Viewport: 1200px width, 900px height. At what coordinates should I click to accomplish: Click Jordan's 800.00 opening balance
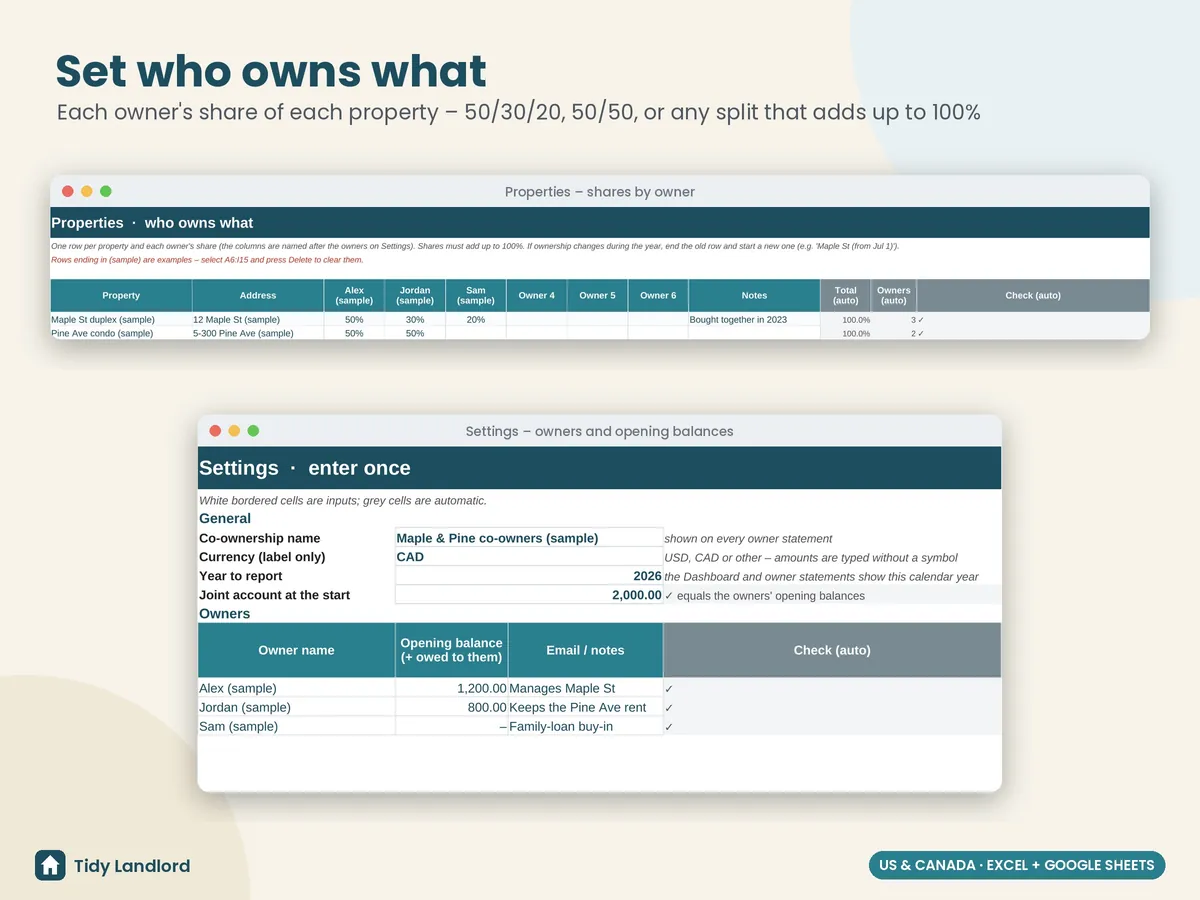point(452,707)
